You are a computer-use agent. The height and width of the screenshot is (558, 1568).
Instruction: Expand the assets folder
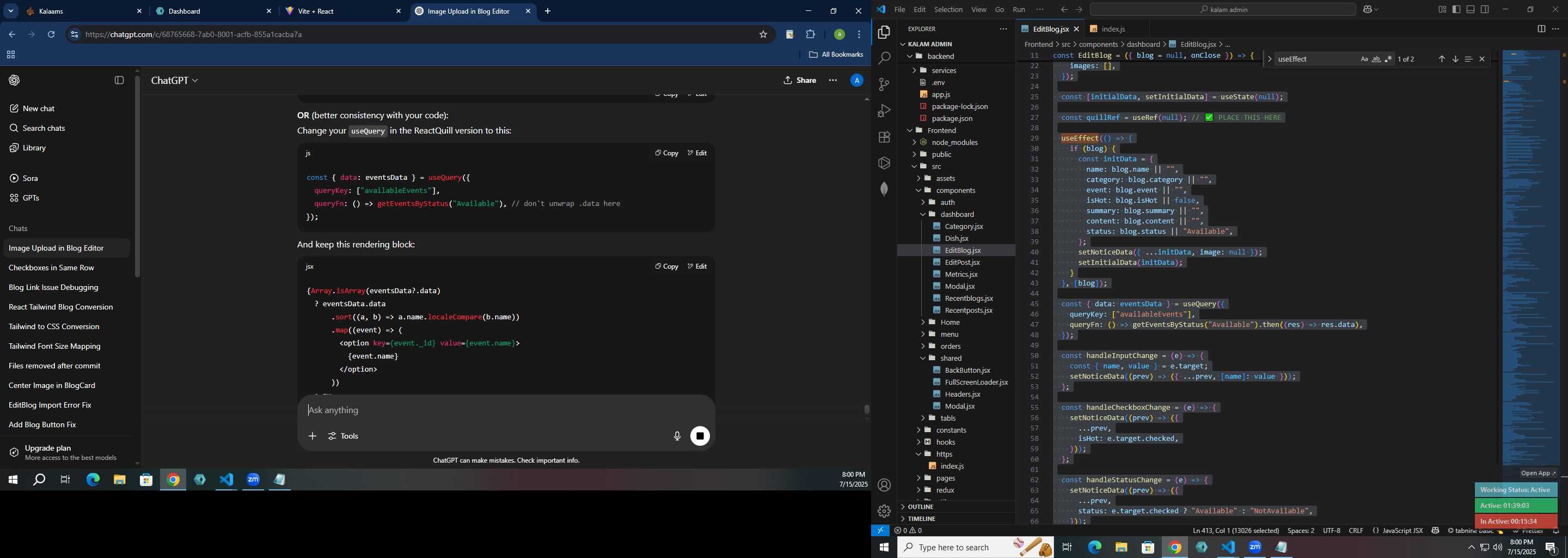pyautogui.click(x=918, y=179)
